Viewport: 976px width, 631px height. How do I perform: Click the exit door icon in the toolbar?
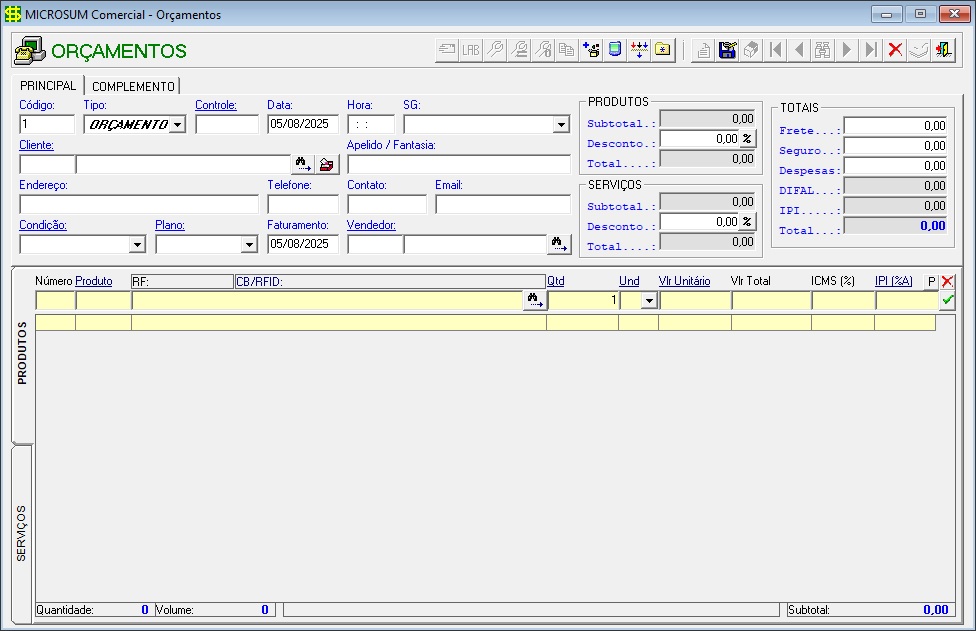[943, 50]
